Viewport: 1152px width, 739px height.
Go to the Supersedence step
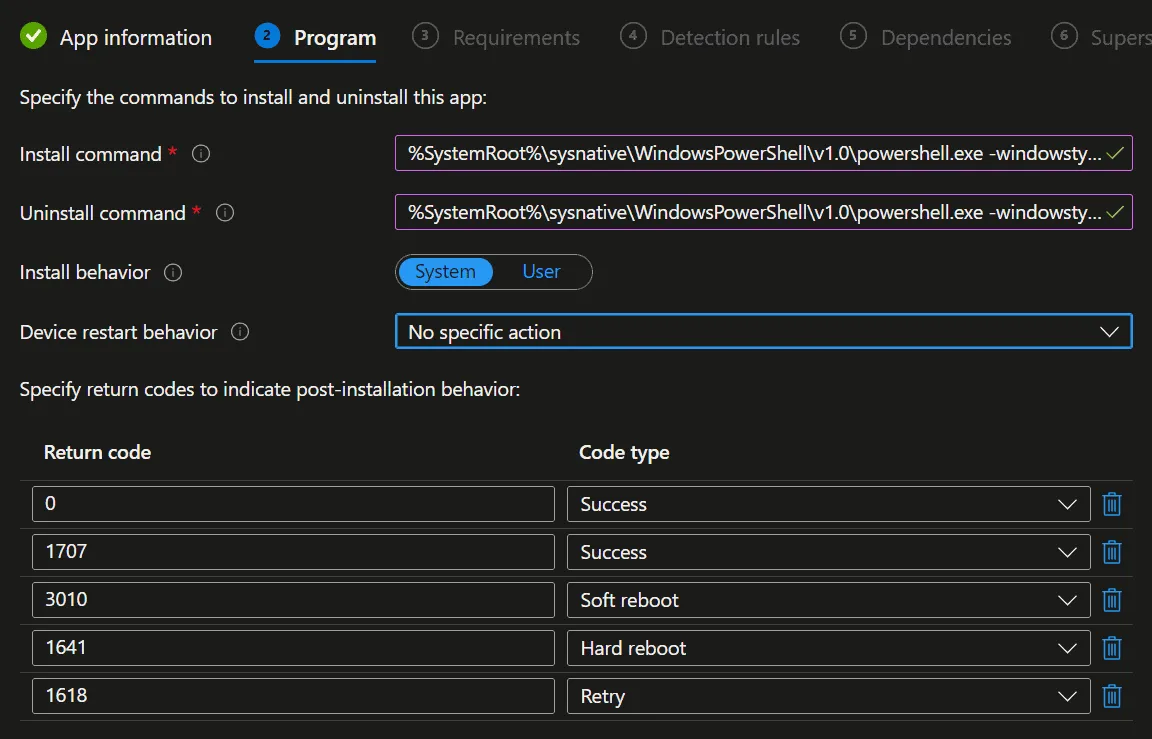point(1101,37)
